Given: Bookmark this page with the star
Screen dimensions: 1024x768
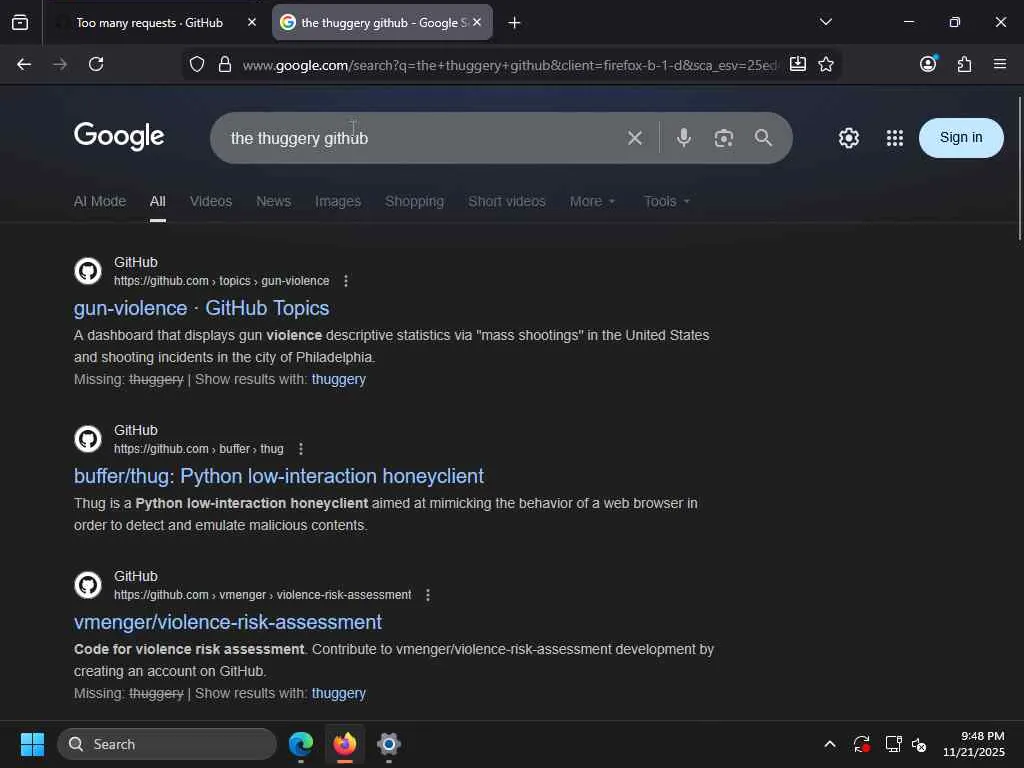Looking at the screenshot, I should click(x=826, y=64).
